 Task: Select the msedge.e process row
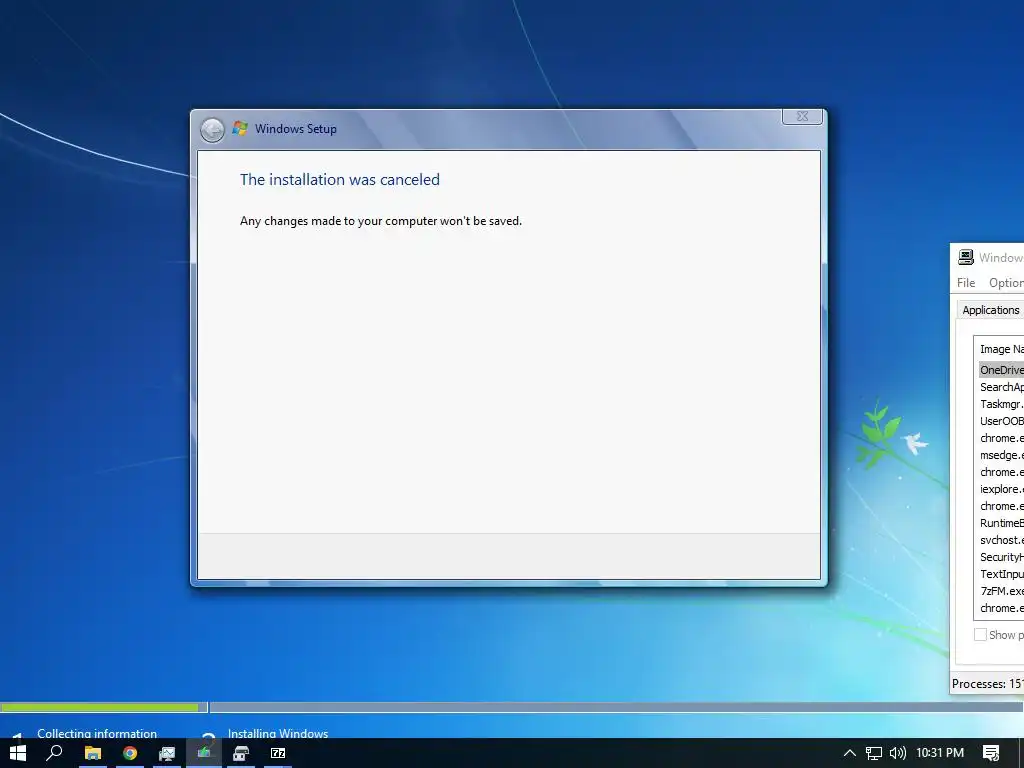point(1001,455)
